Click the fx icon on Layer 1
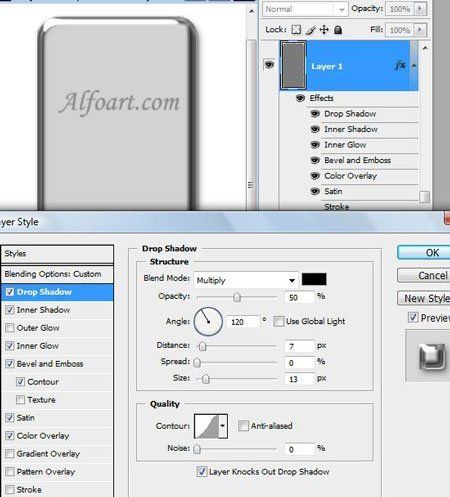Viewport: 450px width, 497px height. 400,66
